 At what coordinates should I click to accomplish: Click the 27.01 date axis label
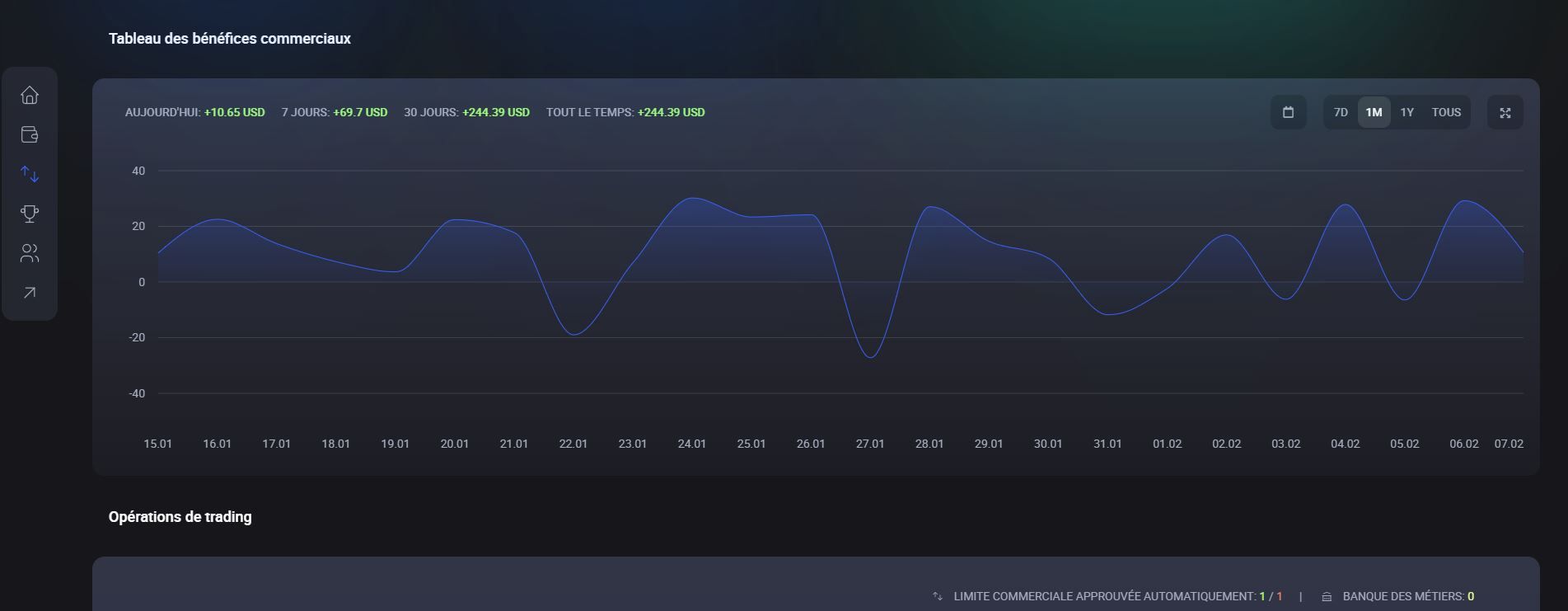point(870,444)
